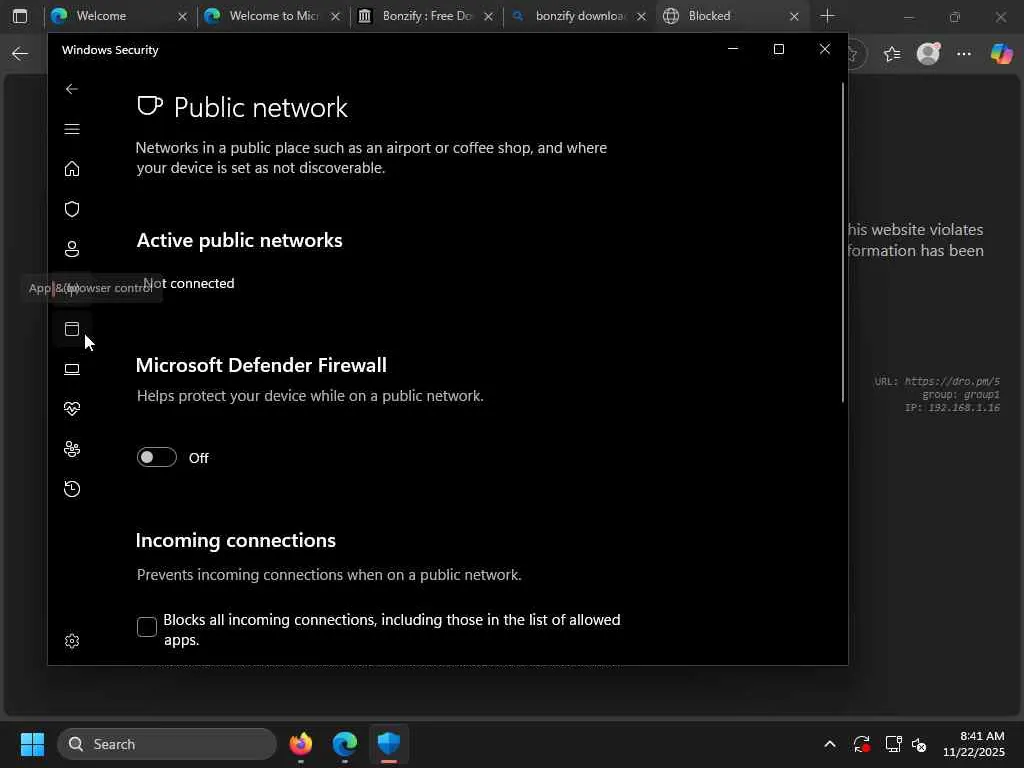The image size is (1024, 768).
Task: Click the Active public networks heading
Action: click(x=240, y=240)
